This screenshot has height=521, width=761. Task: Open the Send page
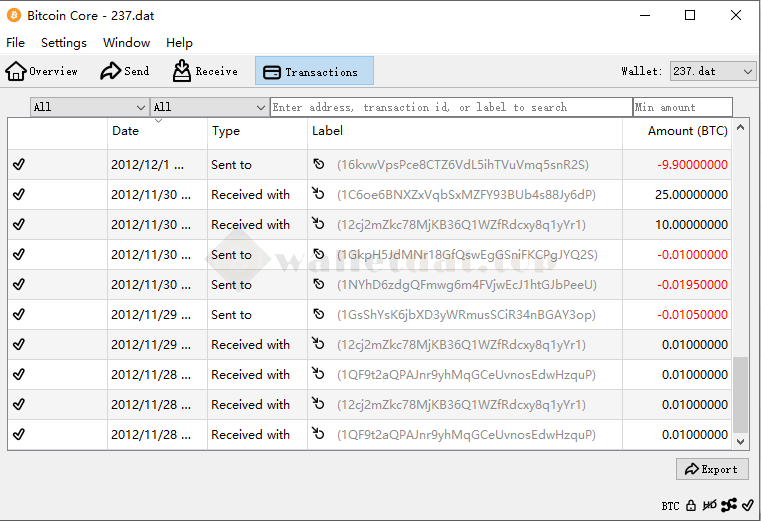tap(124, 71)
